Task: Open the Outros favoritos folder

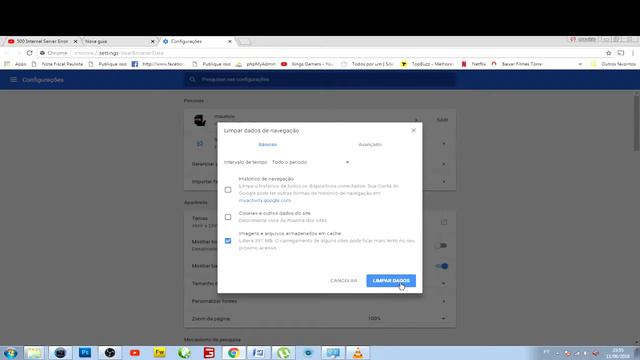Action: pos(613,64)
